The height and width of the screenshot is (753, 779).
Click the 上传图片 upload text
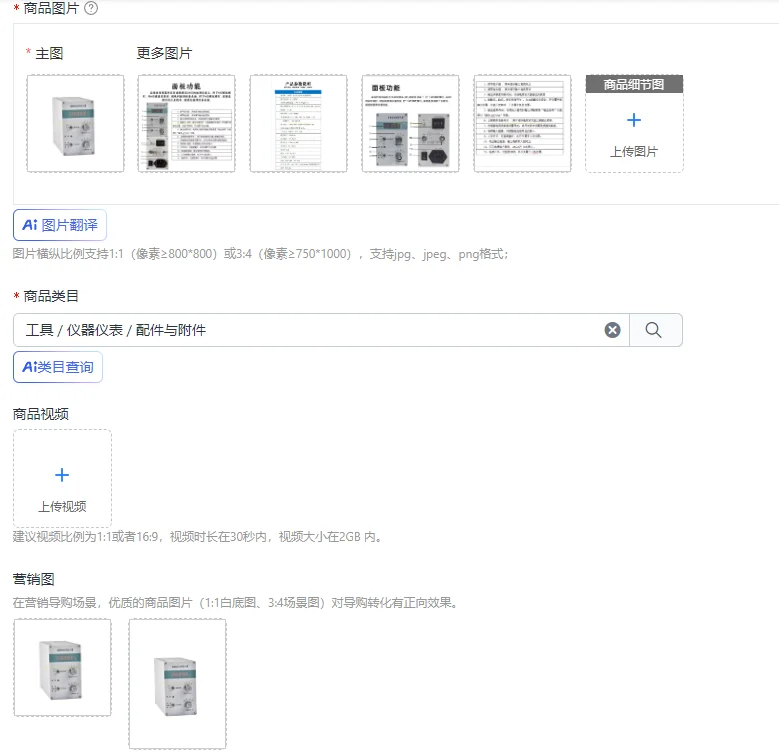click(634, 151)
